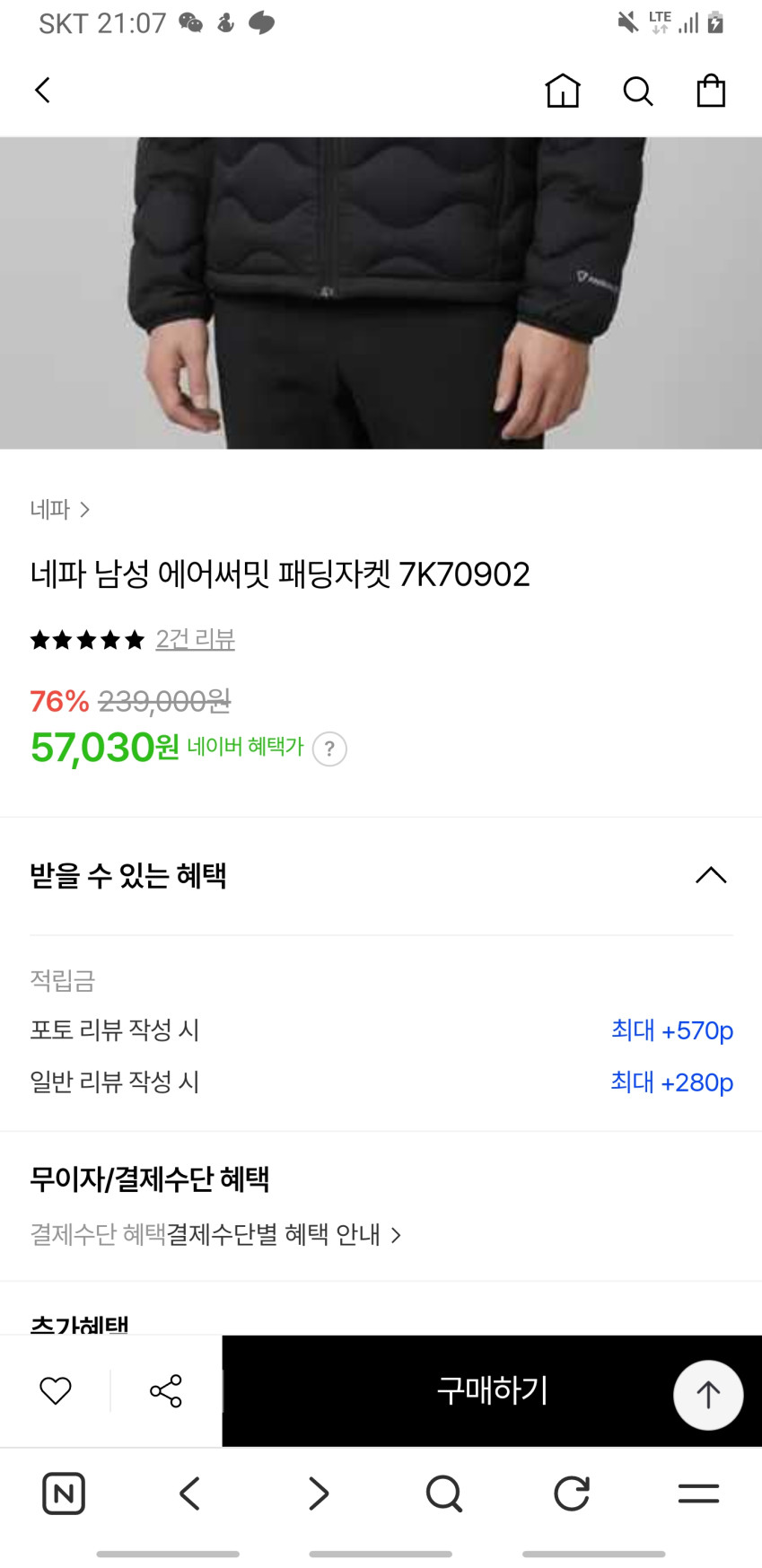Open search from the bottom browser bar
762x1568 pixels.
click(x=443, y=1494)
